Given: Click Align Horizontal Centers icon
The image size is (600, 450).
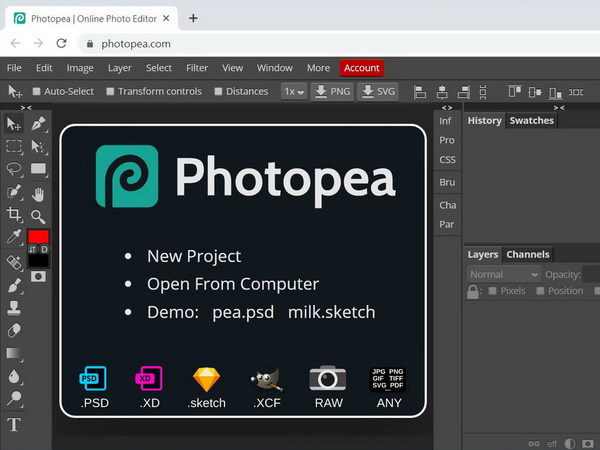Looking at the screenshot, I should pos(442,92).
